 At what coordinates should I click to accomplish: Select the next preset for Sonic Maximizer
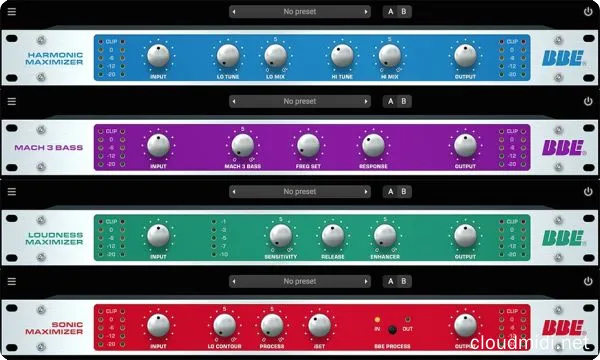pos(366,281)
